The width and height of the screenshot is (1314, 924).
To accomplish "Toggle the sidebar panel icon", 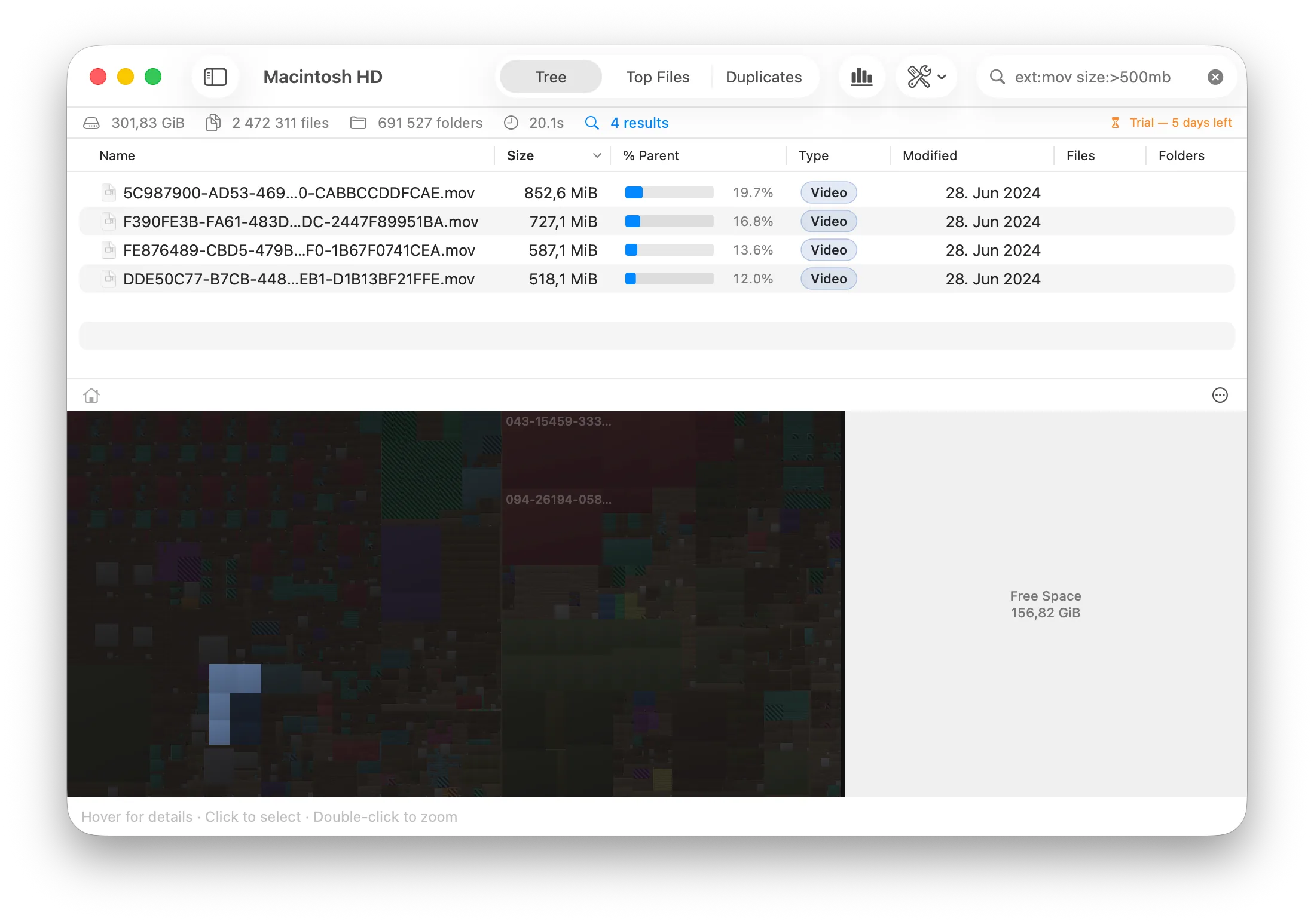I will (215, 77).
